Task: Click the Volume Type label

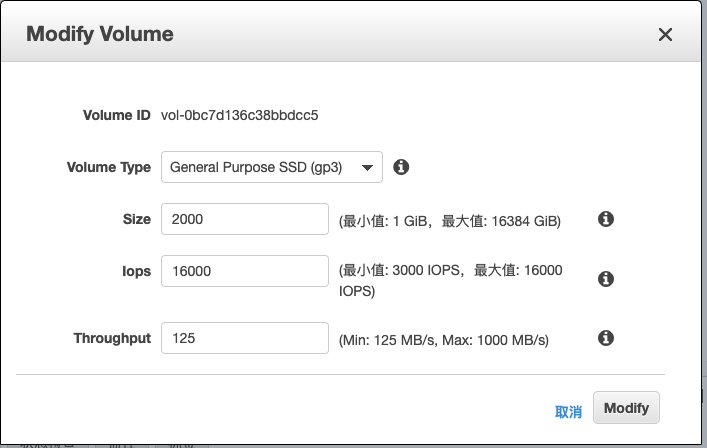Action: tap(108, 167)
